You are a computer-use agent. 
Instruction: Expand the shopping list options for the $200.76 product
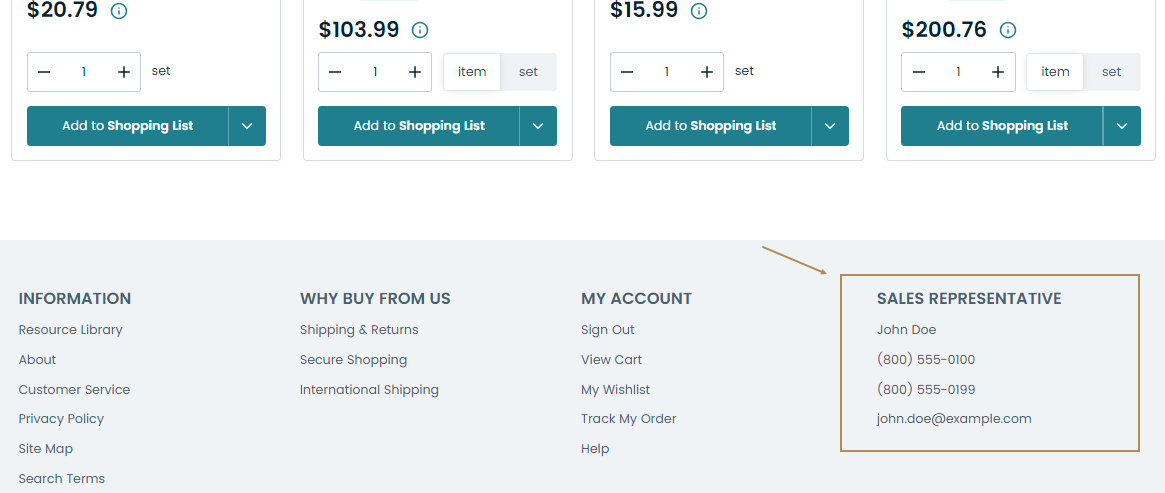(1122, 126)
